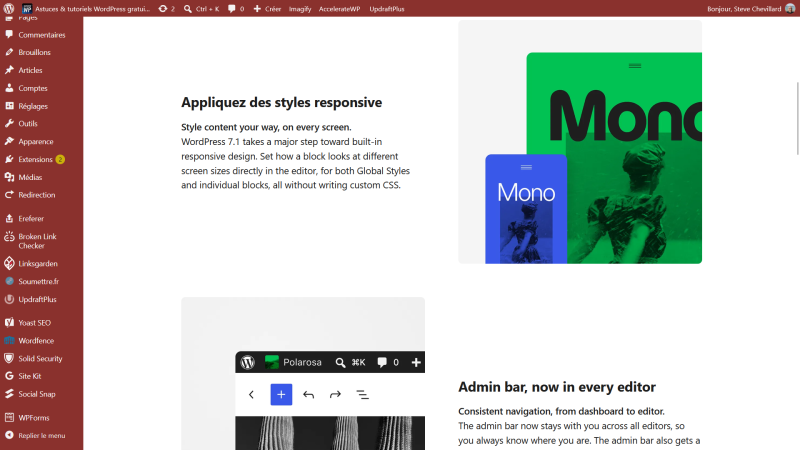The height and width of the screenshot is (450, 800).
Task: Open the UpdraftPlus admin bar menu
Action: tap(387, 9)
